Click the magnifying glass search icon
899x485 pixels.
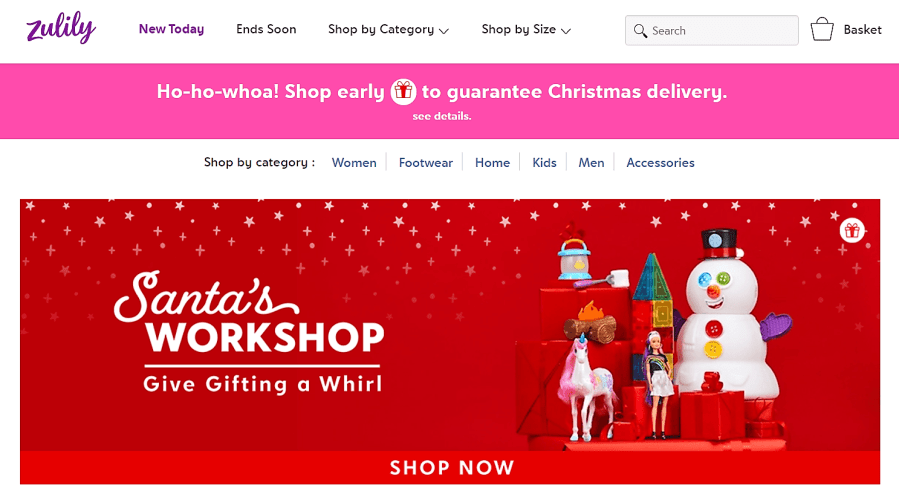pyautogui.click(x=640, y=30)
